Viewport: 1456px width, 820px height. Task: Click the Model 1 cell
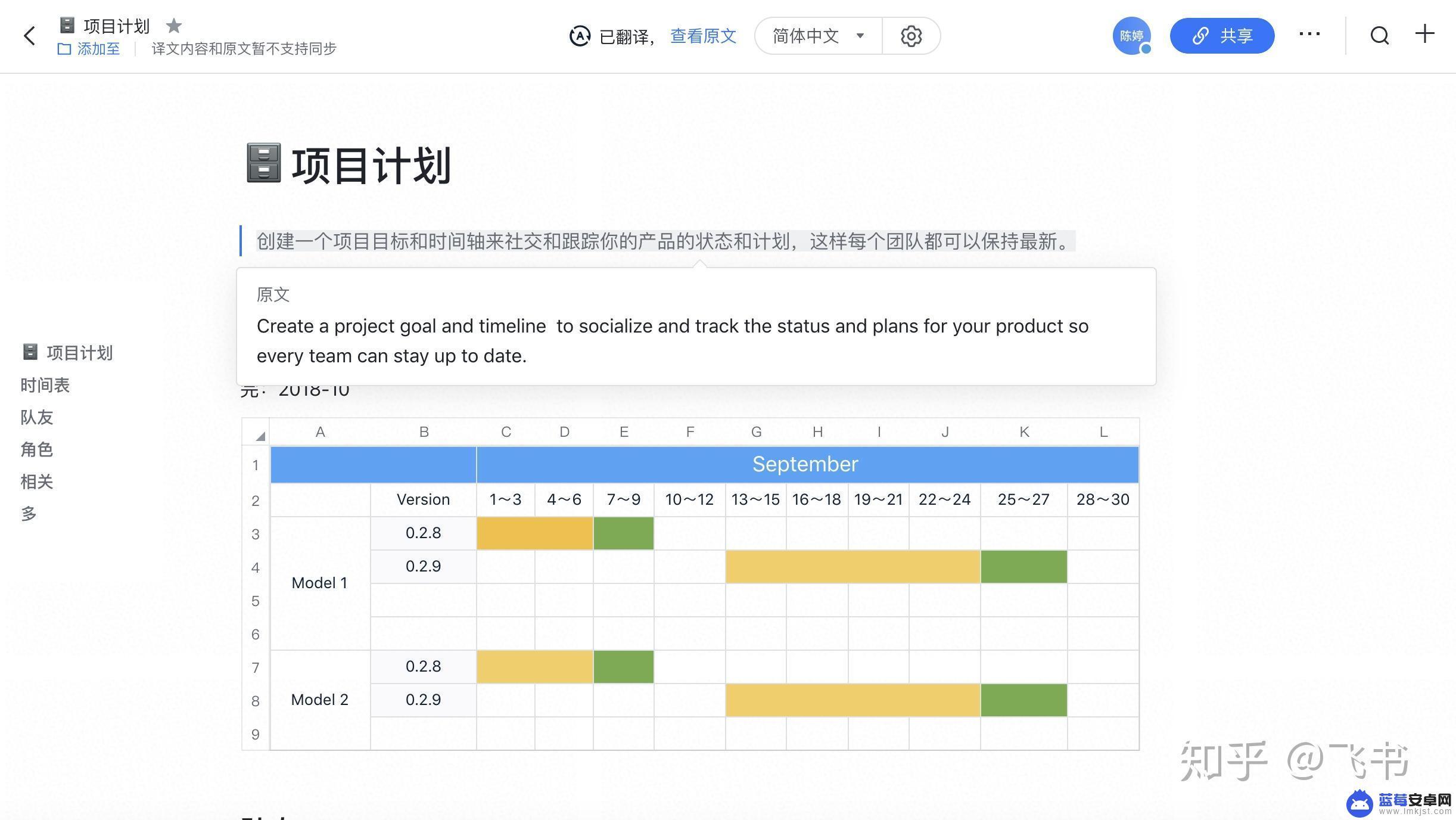[320, 583]
